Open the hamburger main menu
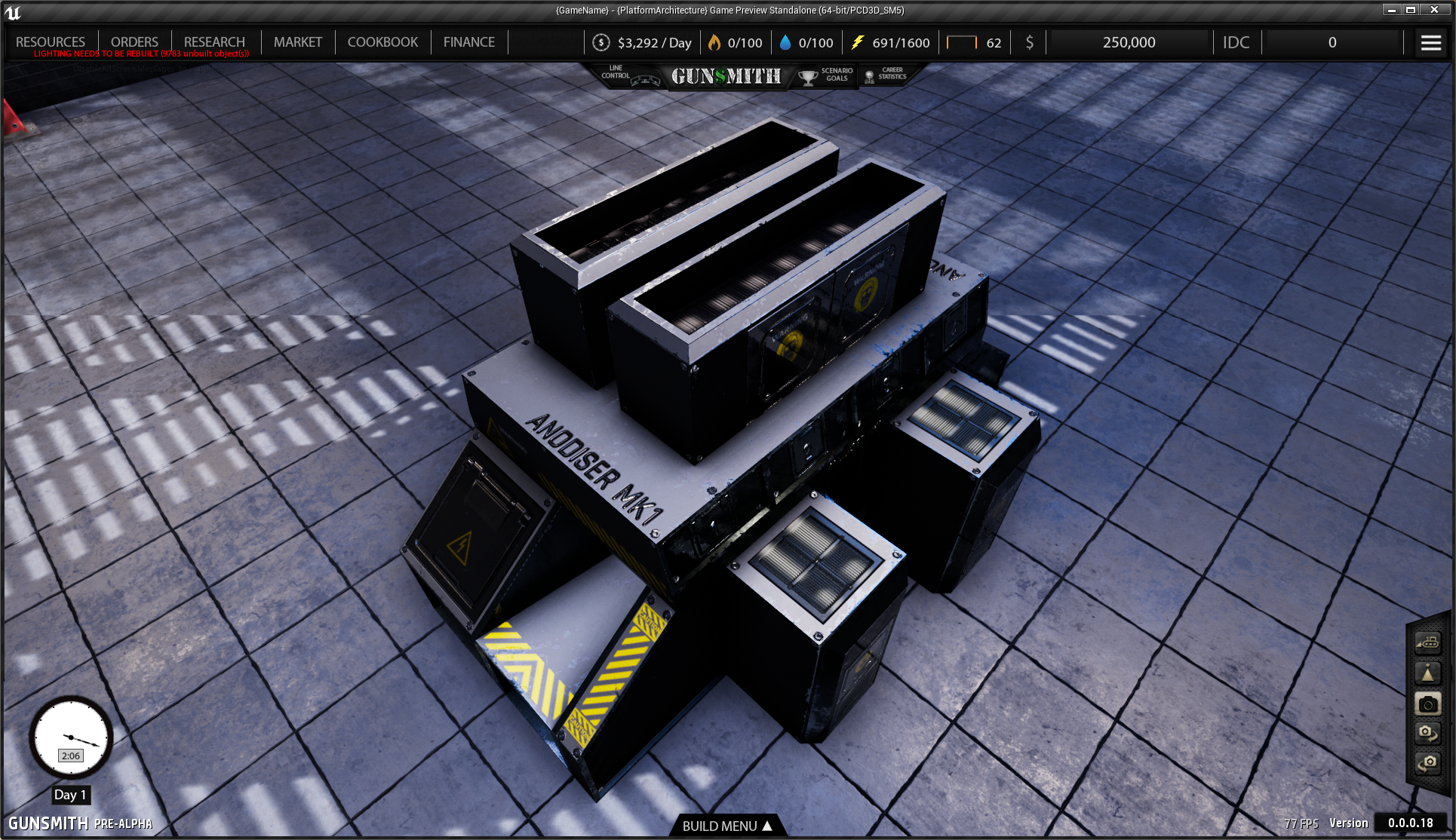The height and width of the screenshot is (840, 1456). (x=1431, y=42)
